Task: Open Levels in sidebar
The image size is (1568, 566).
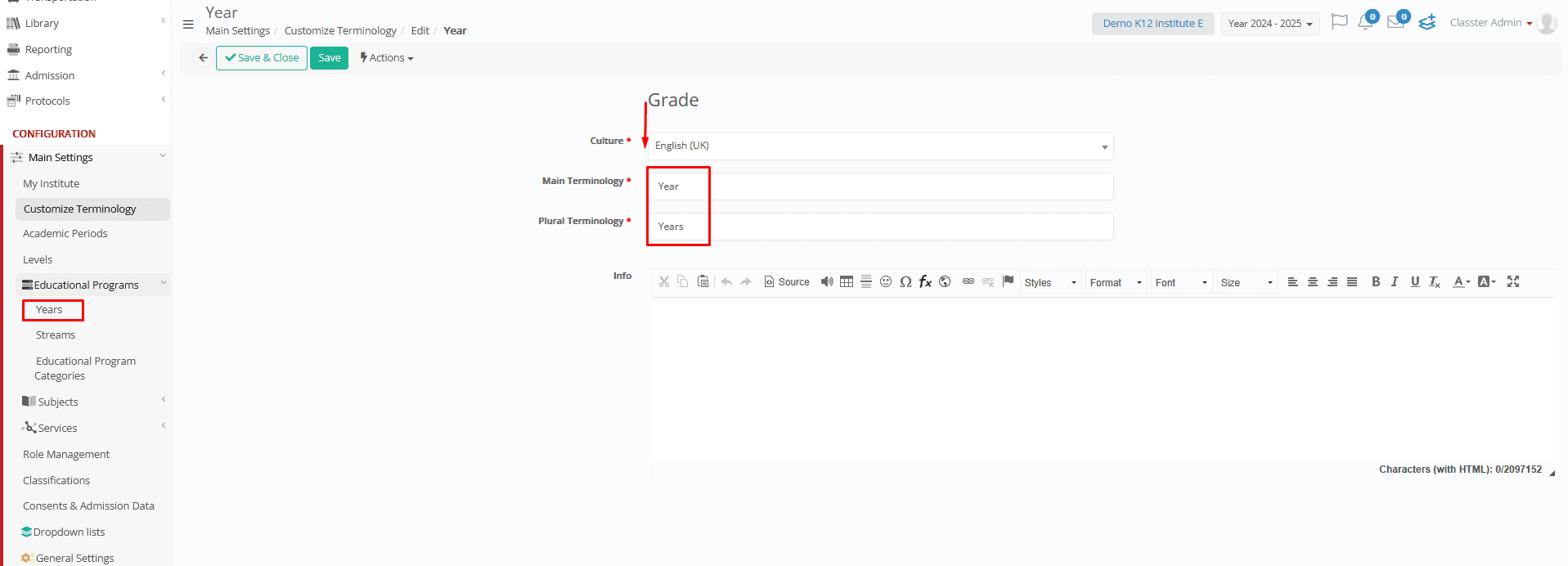Action: (38, 260)
